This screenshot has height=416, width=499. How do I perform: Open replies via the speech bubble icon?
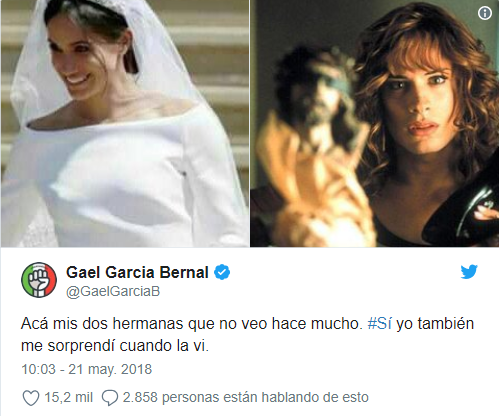(110, 398)
